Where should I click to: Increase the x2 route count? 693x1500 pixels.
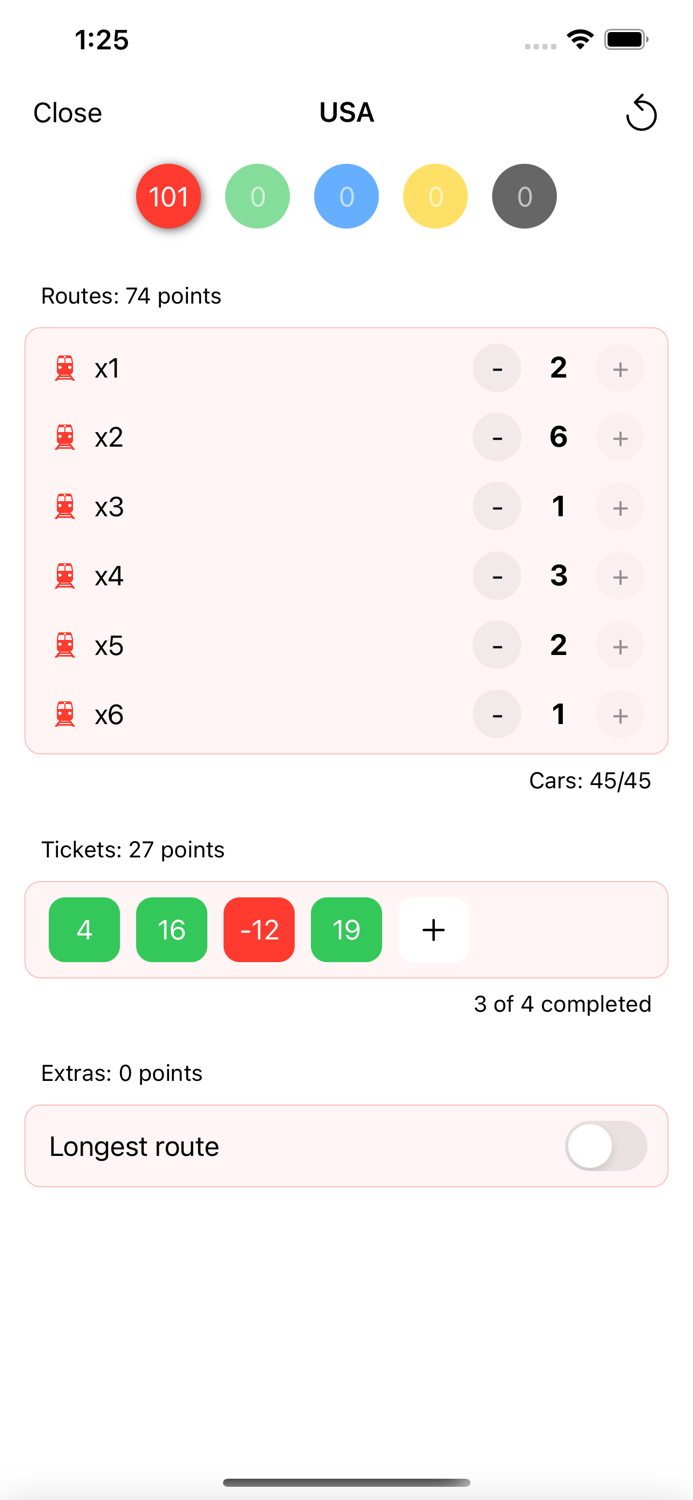[619, 437]
